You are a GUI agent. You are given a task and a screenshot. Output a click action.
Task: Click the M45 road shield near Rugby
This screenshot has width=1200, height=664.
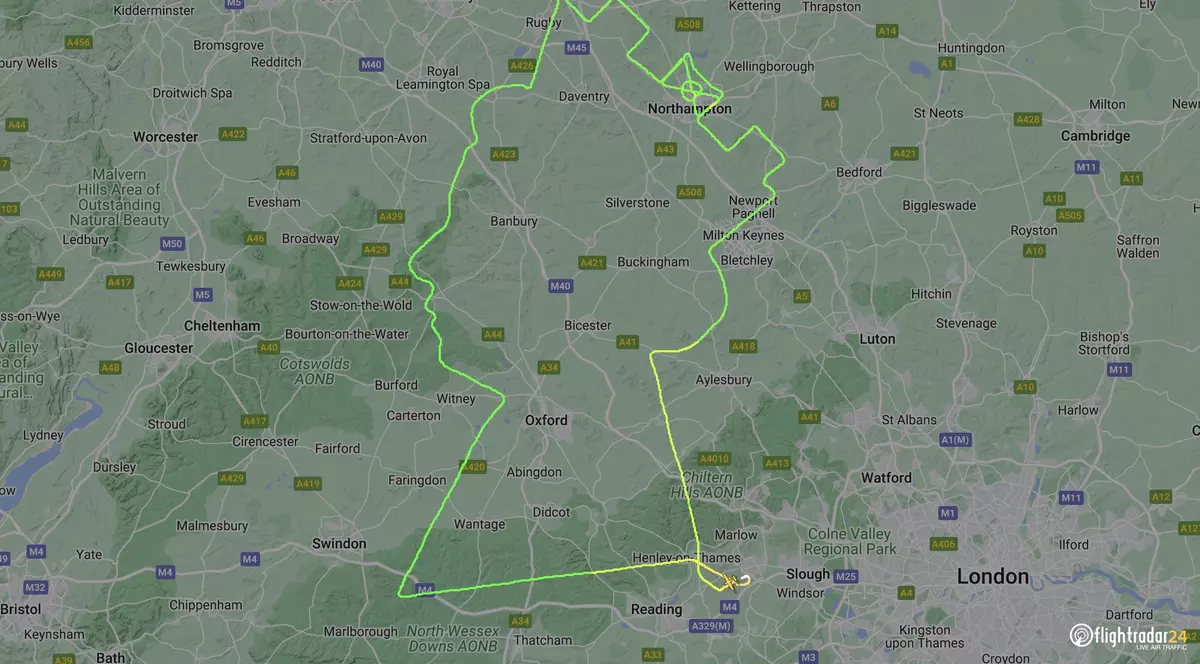576,47
